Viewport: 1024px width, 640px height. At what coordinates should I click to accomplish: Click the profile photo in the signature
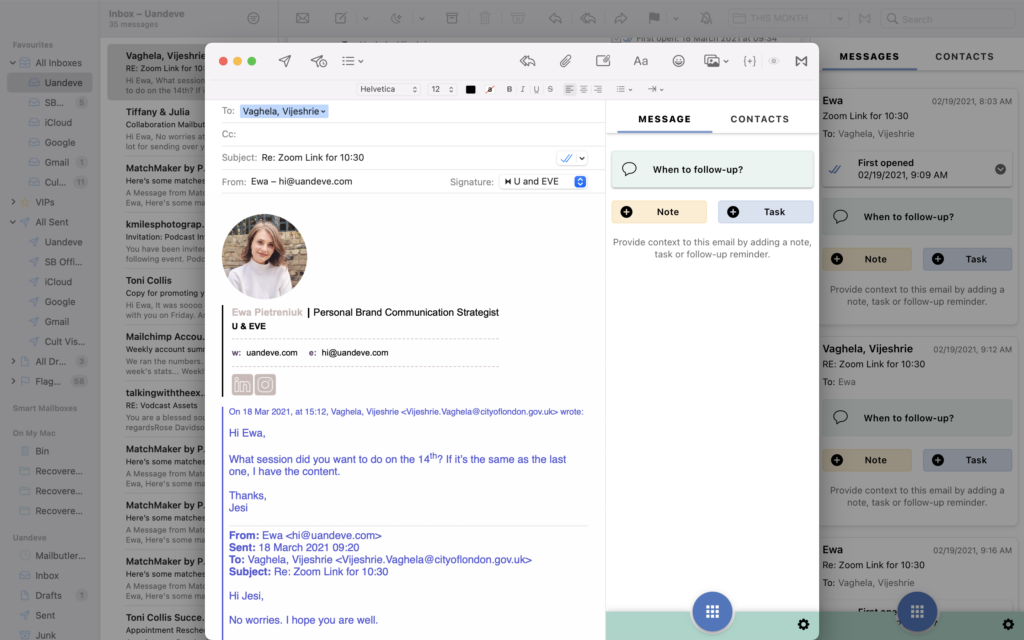pyautogui.click(x=264, y=256)
